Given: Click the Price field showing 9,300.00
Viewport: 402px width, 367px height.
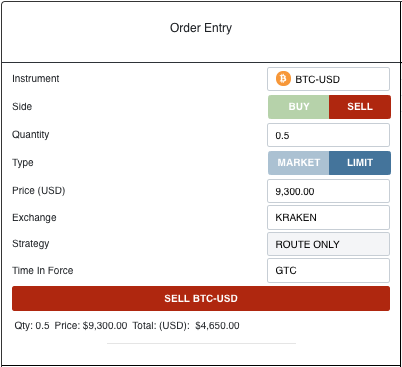Looking at the screenshot, I should click(x=328, y=191).
